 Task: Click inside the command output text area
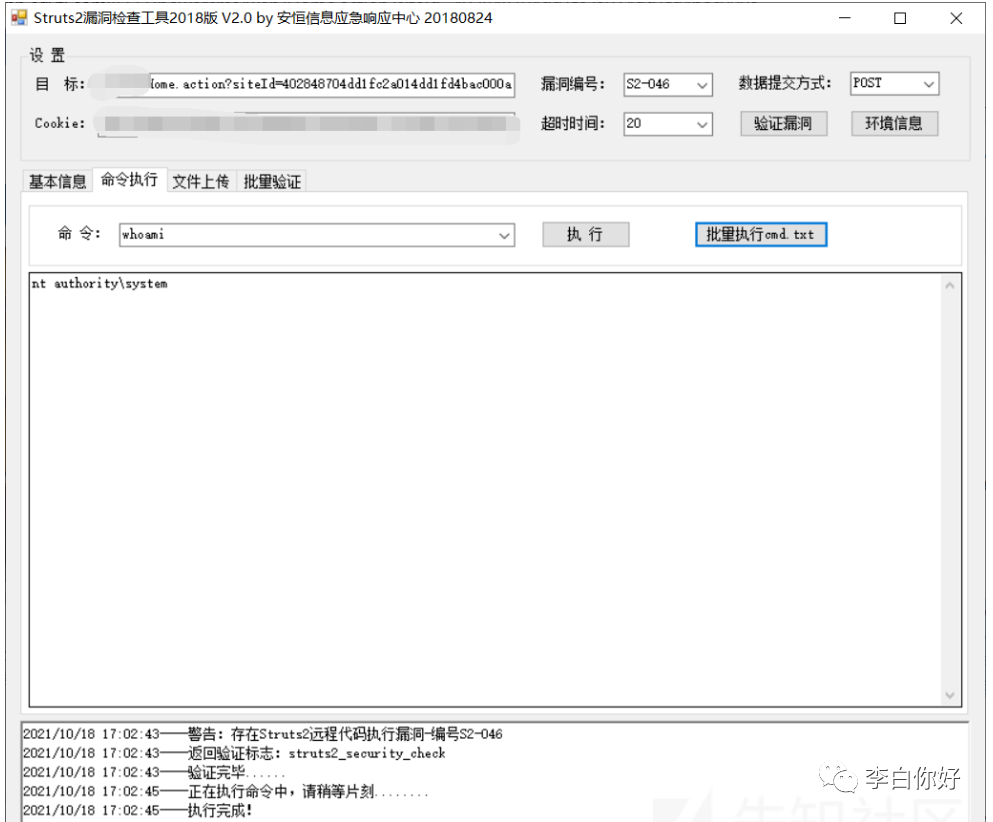[x=480, y=480]
